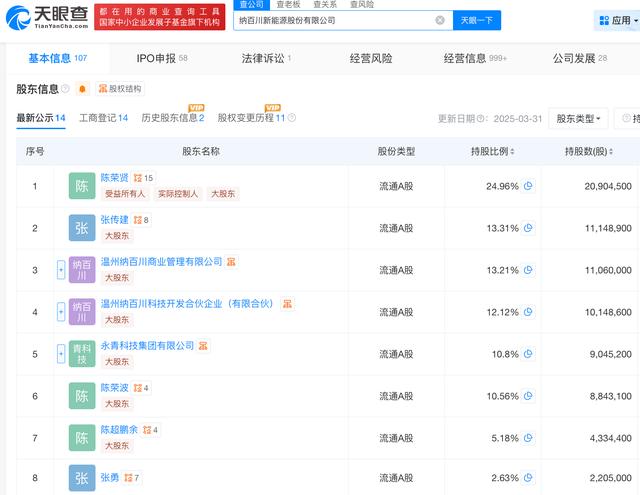Image resolution: width=640 pixels, height=495 pixels.
Task: Switch to 最新公示 sub-tab
Action: [x=41, y=118]
